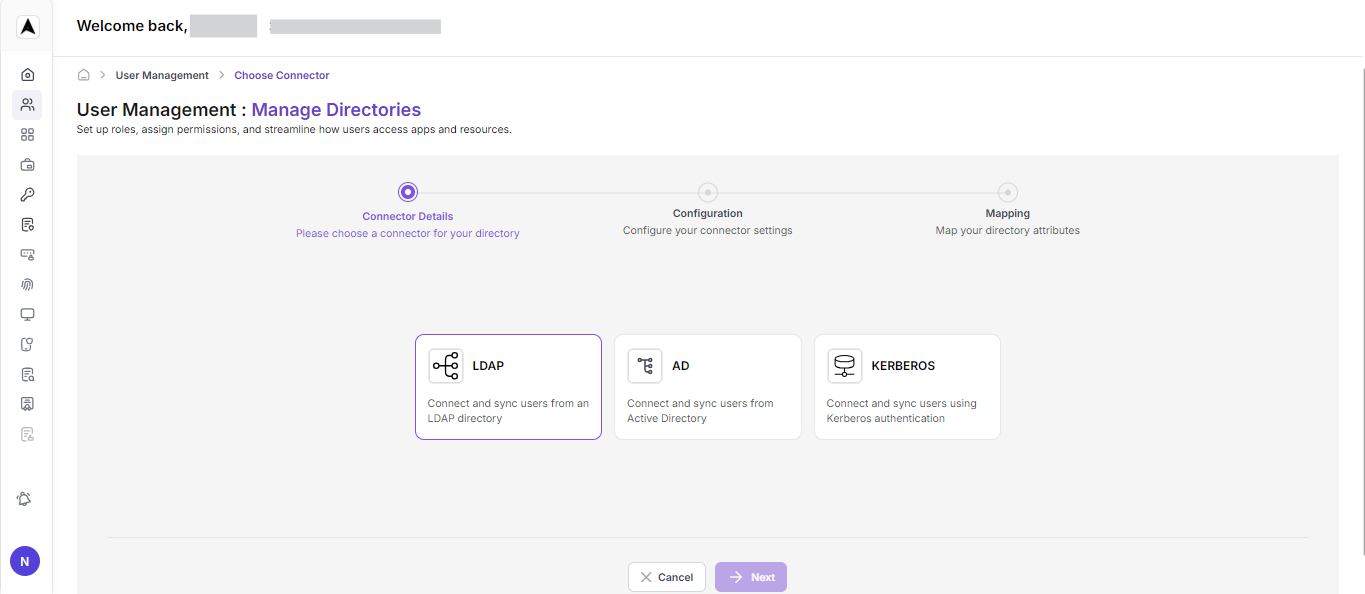This screenshot has width=1365, height=594.
Task: Click the monitor devices icon in sidebar
Action: click(27, 314)
